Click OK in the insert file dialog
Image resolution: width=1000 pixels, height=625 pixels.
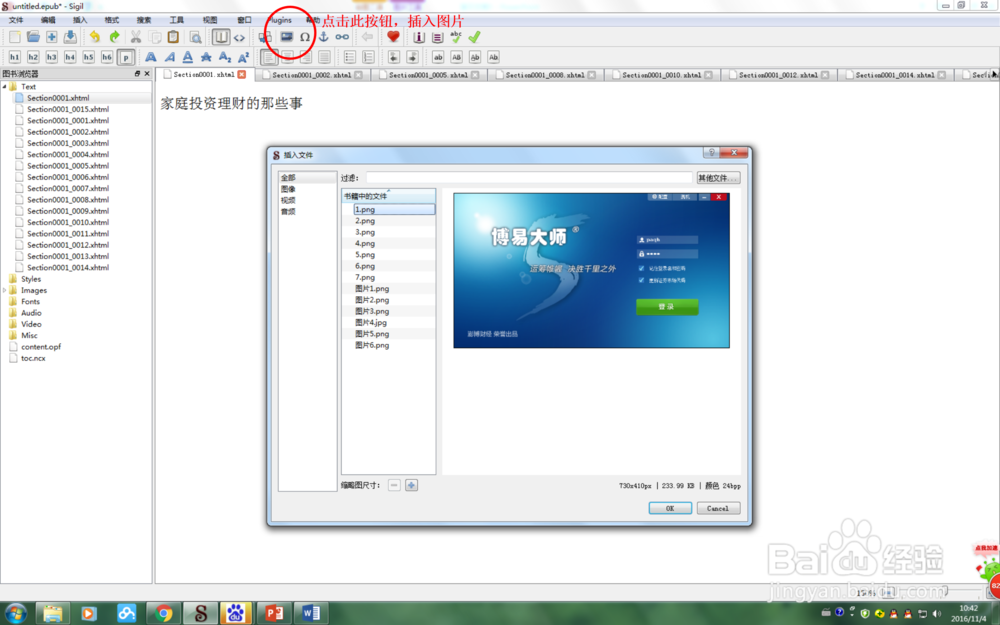[x=670, y=508]
